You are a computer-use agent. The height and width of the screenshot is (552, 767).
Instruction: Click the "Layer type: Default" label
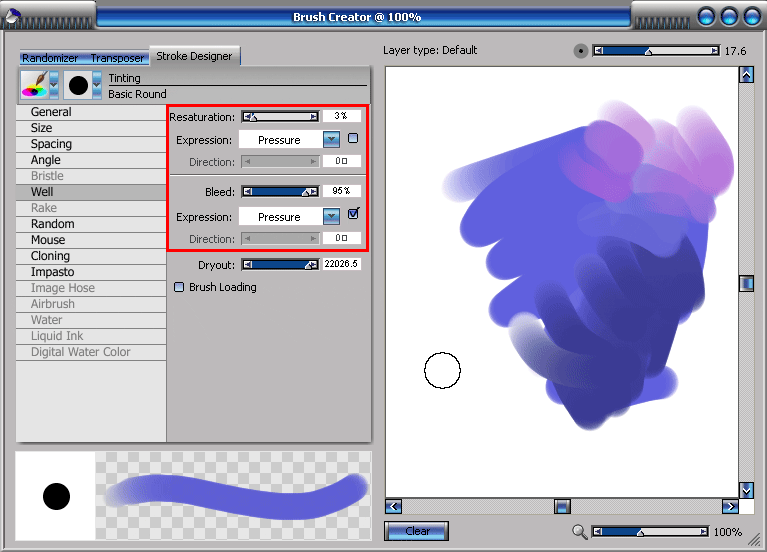click(430, 50)
